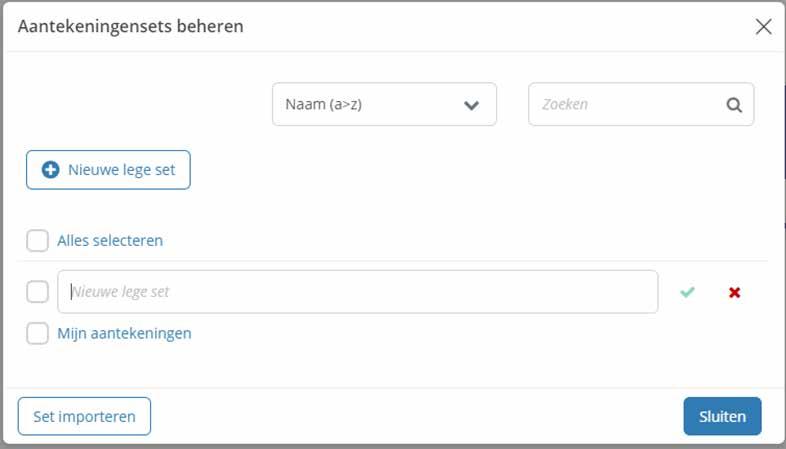Screen dimensions: 786x449
Task: Enable the Mijn aantekeningen checkbox
Action: click(x=38, y=334)
